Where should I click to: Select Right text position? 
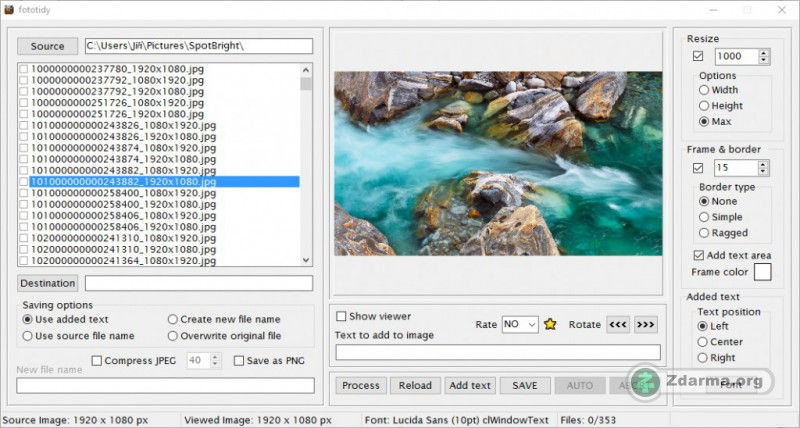click(703, 358)
